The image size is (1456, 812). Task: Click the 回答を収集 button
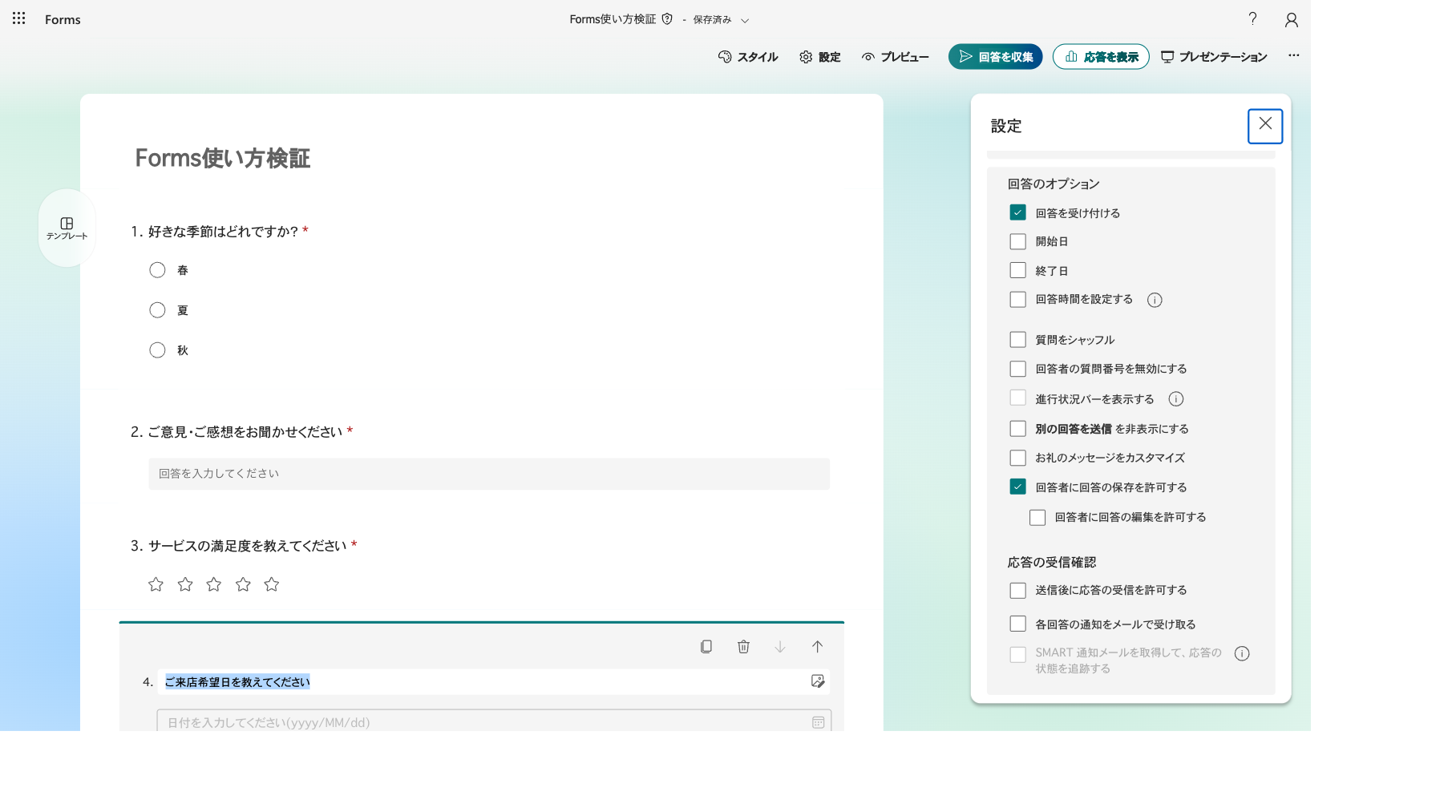point(995,57)
